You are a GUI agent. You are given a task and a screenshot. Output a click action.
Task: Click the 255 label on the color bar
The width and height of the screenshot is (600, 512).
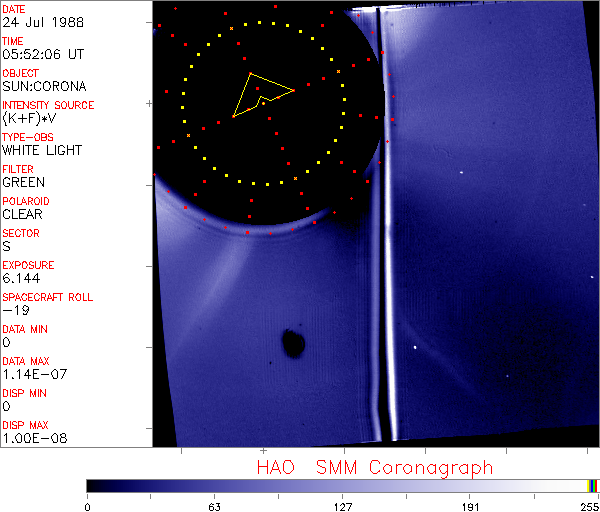(588, 505)
